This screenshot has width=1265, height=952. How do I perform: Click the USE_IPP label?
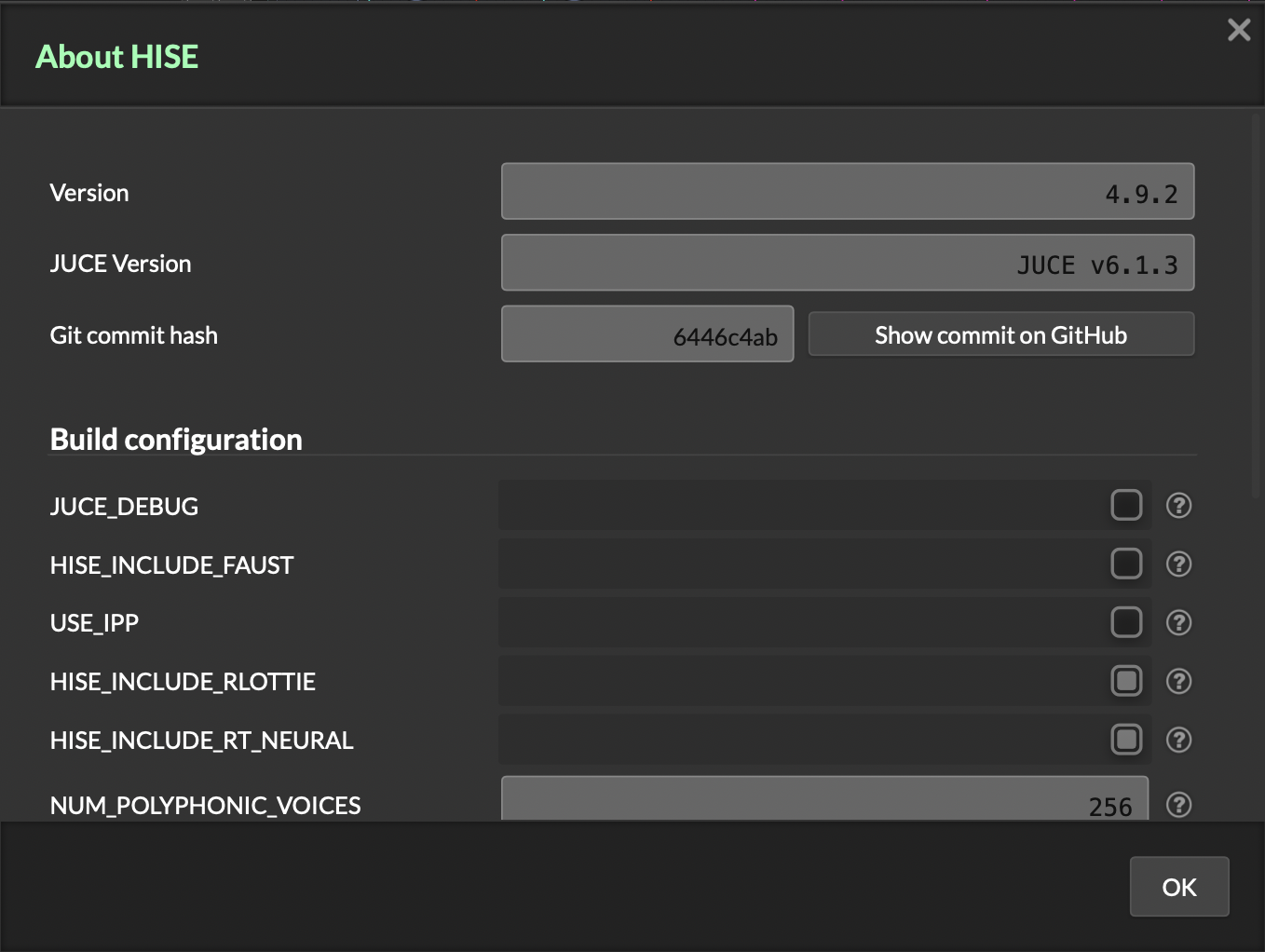click(94, 623)
